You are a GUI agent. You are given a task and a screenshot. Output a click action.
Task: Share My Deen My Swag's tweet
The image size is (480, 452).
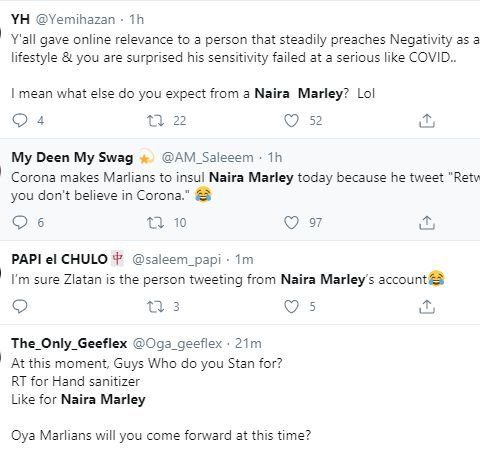click(427, 223)
